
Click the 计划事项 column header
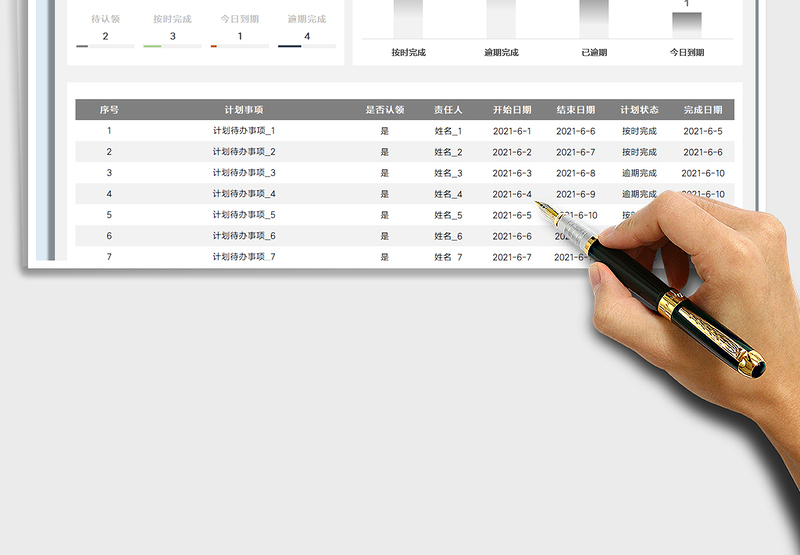point(244,110)
